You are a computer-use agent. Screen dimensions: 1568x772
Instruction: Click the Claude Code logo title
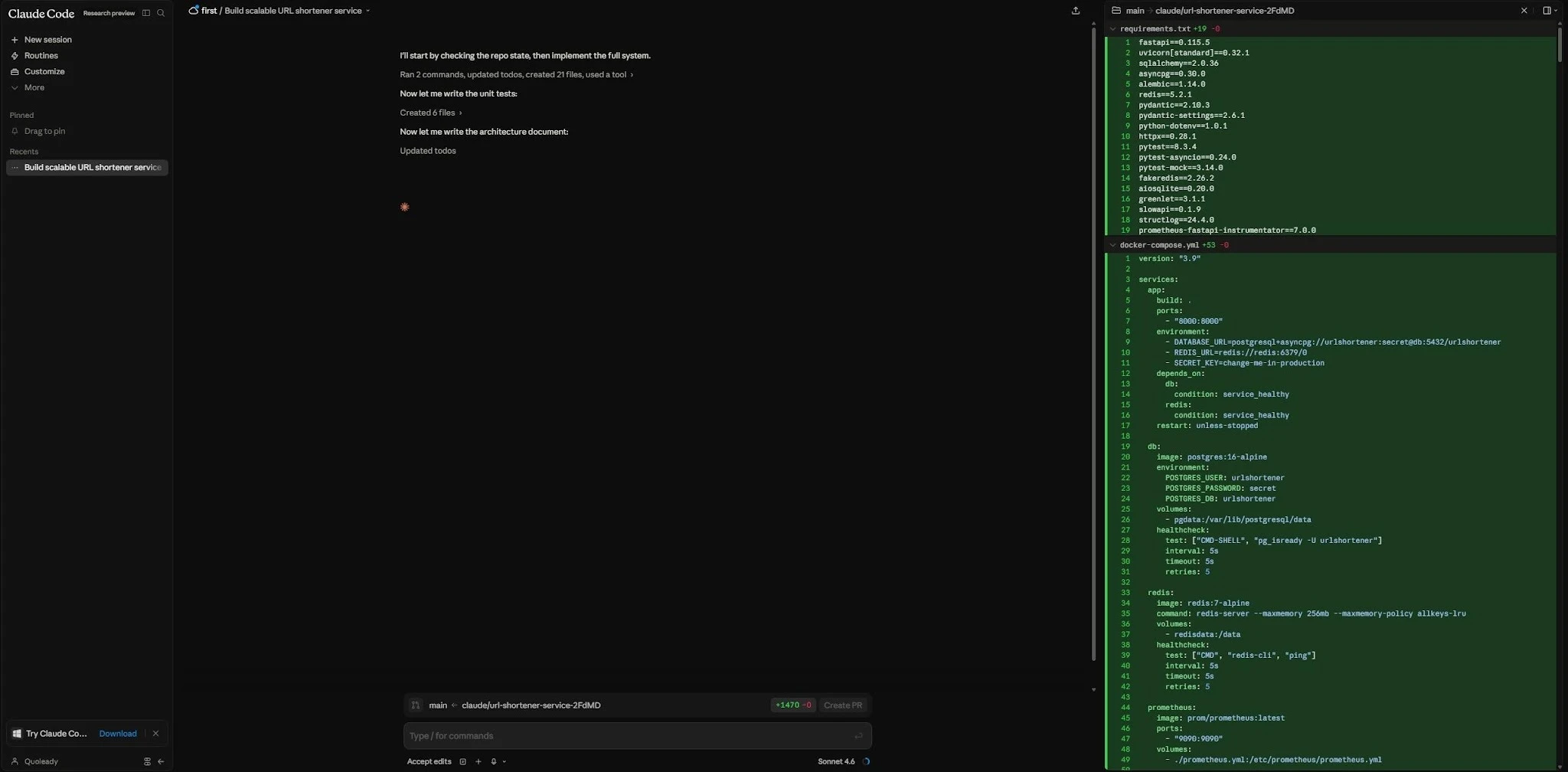pos(41,13)
